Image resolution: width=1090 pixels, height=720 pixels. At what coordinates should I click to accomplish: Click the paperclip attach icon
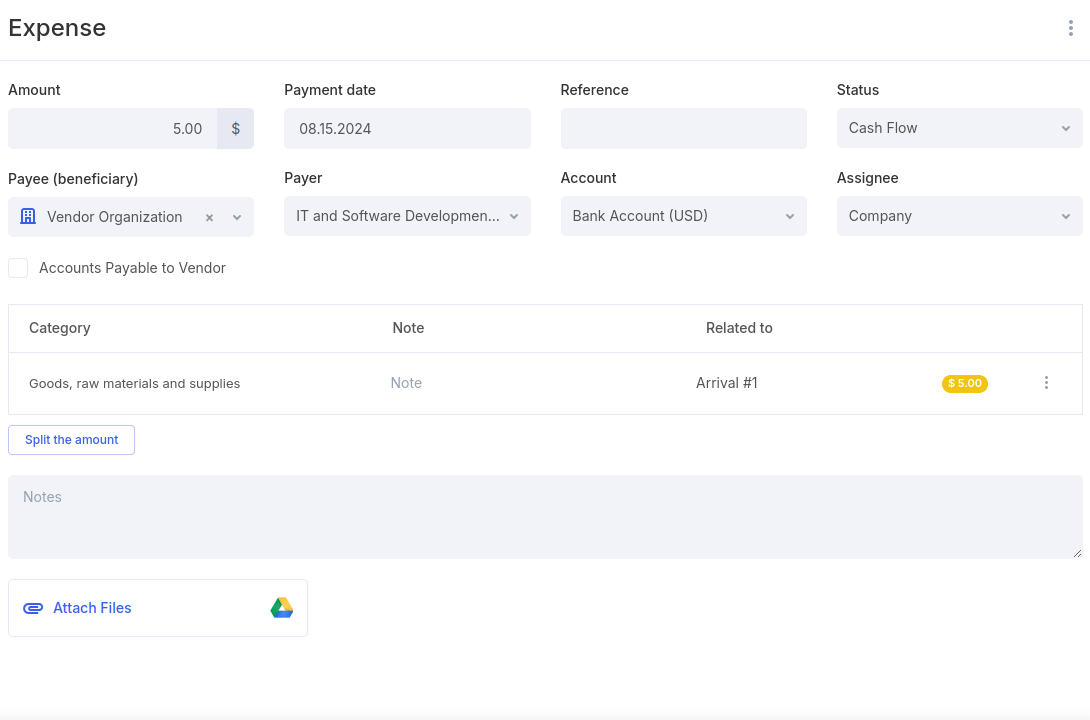click(33, 608)
